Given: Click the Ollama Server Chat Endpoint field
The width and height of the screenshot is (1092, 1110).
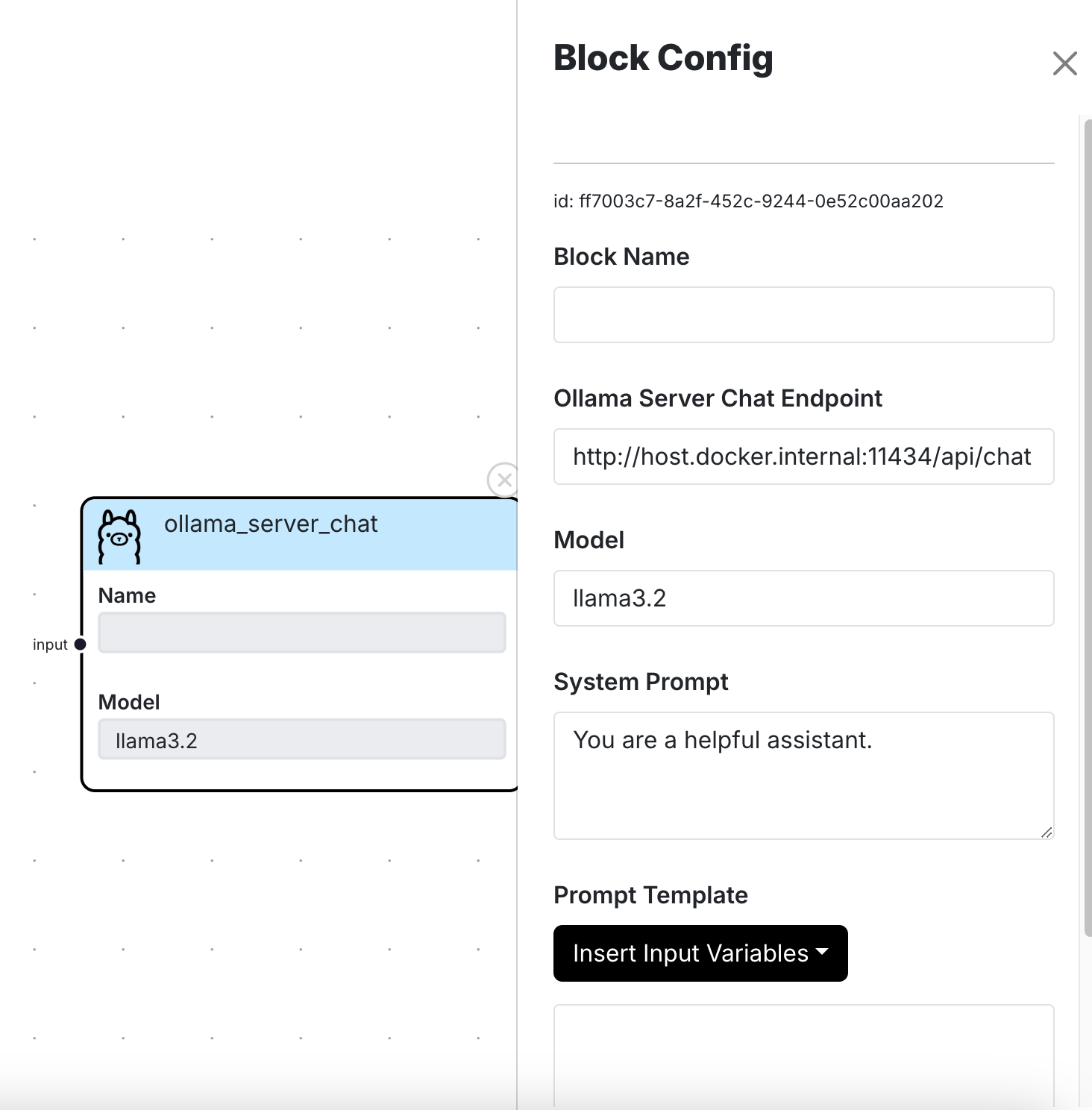Looking at the screenshot, I should tap(803, 457).
